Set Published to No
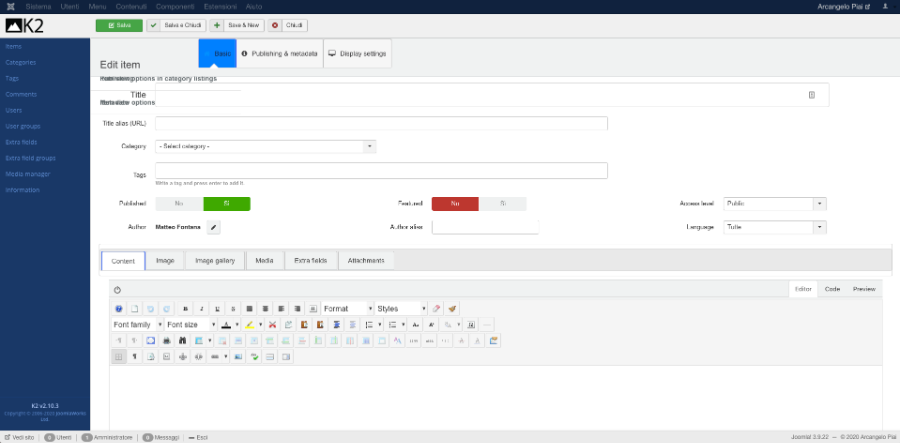Screen dimensions: 900x443 179,204
